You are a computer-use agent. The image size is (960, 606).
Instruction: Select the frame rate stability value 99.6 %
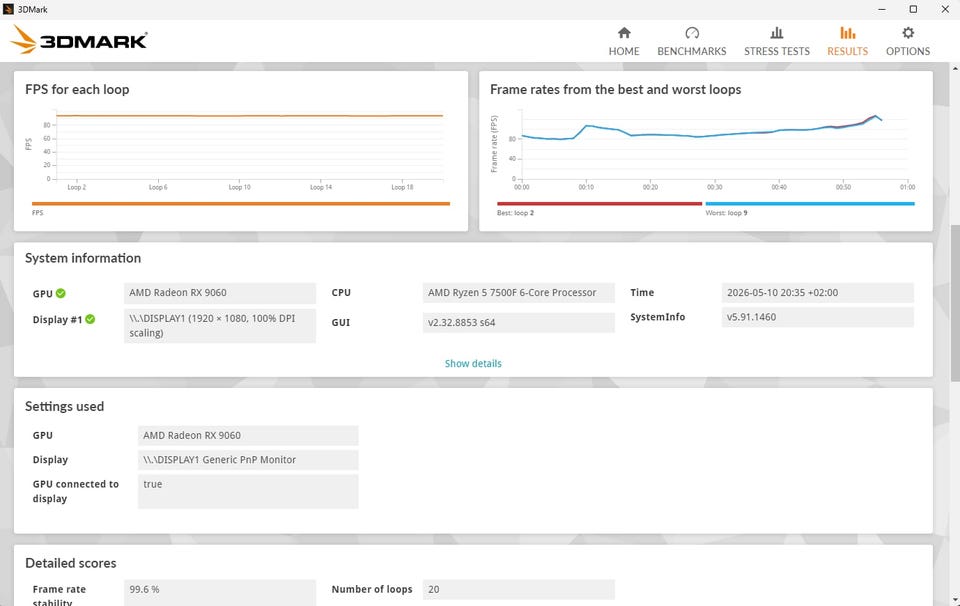point(220,593)
